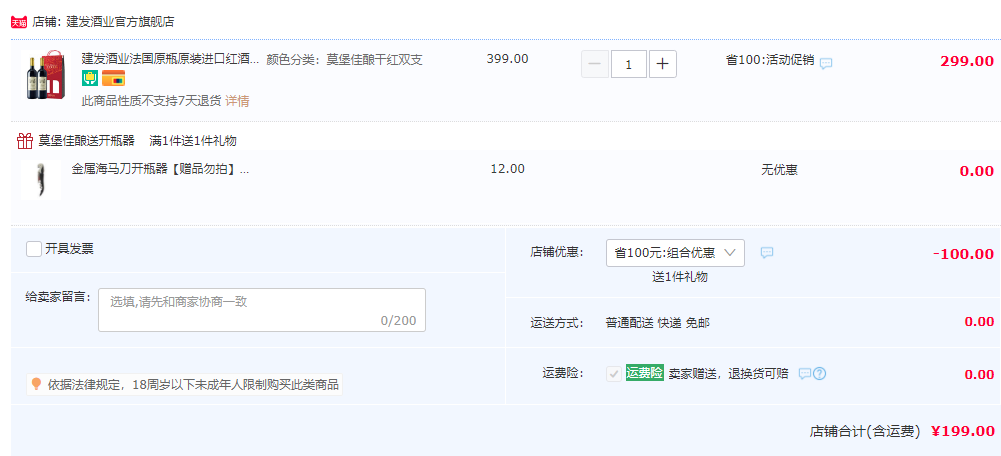Click the 依据法律规定，18周岁以下 legal notice text
This screenshot has height=456, width=1001.
pos(193,385)
